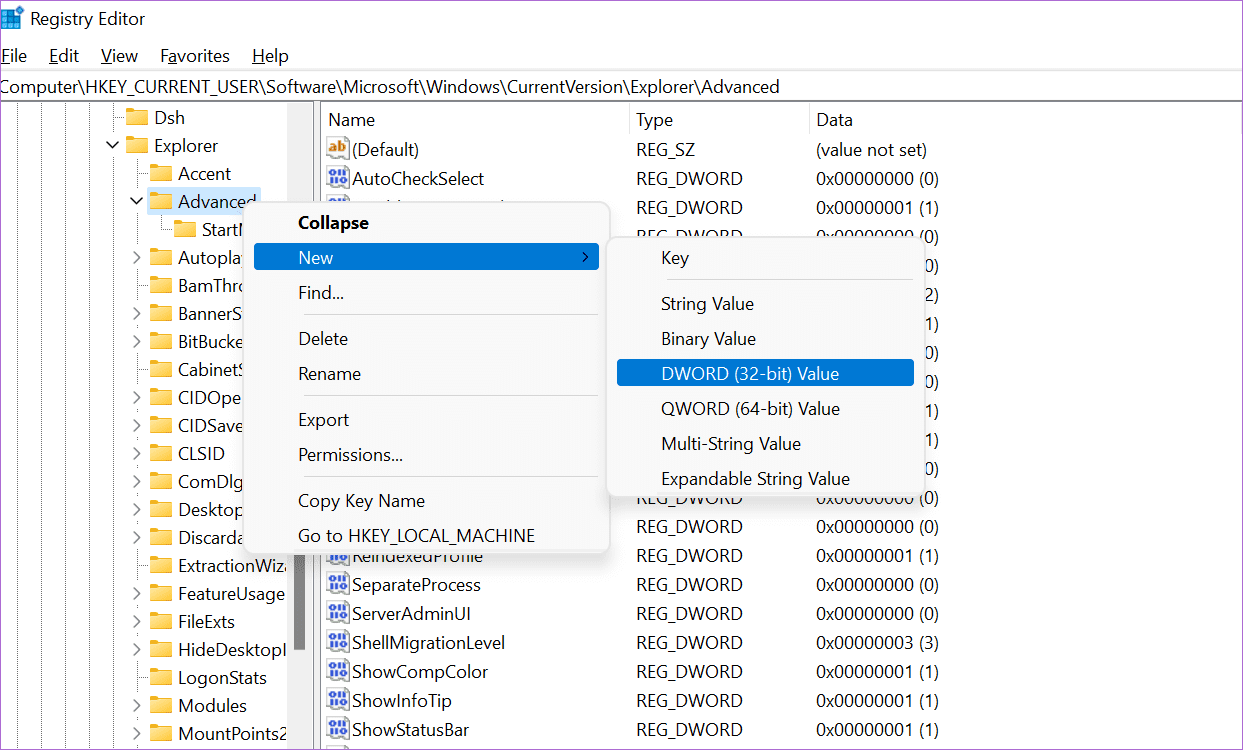Expand the FeatureUsage tree node
The height and width of the screenshot is (750, 1243).
(x=136, y=593)
